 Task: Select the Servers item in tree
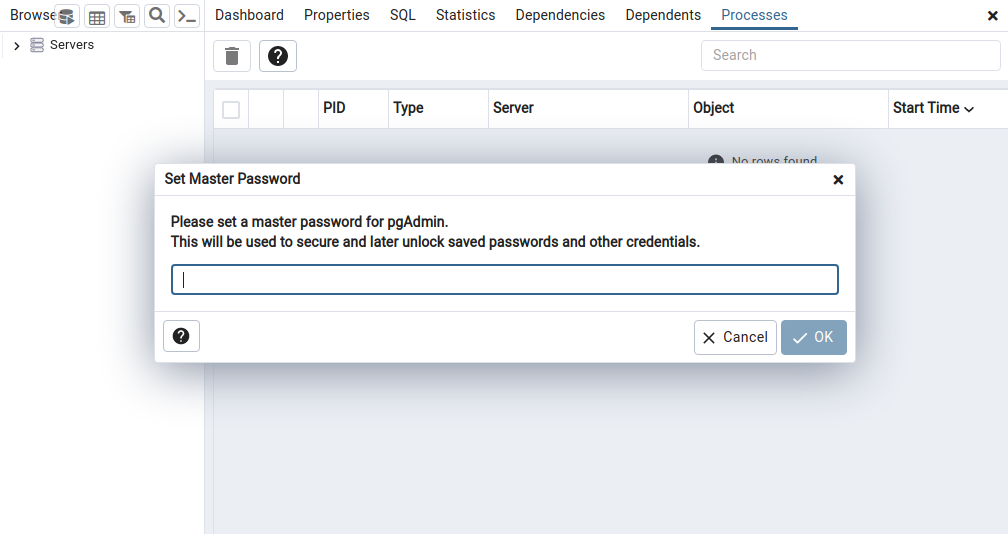click(71, 45)
